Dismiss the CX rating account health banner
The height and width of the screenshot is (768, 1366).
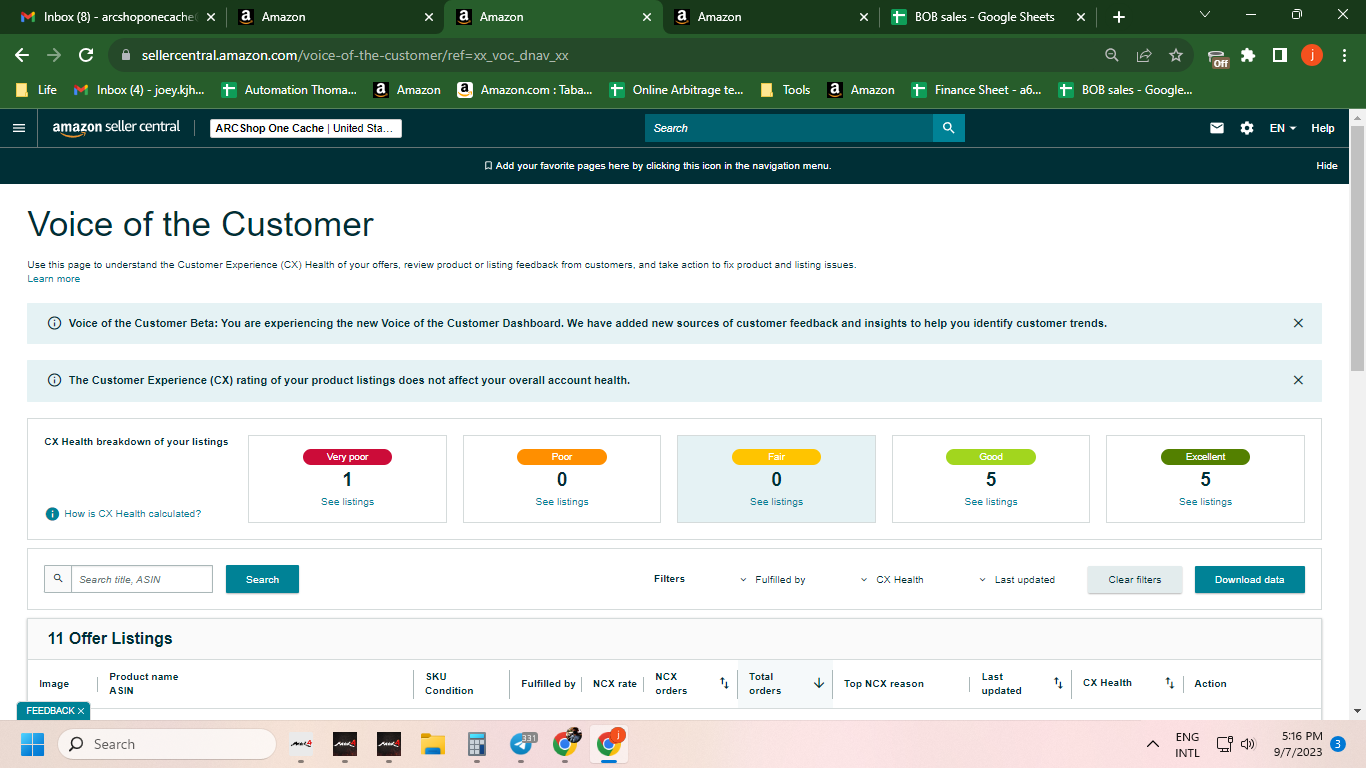[x=1298, y=380]
